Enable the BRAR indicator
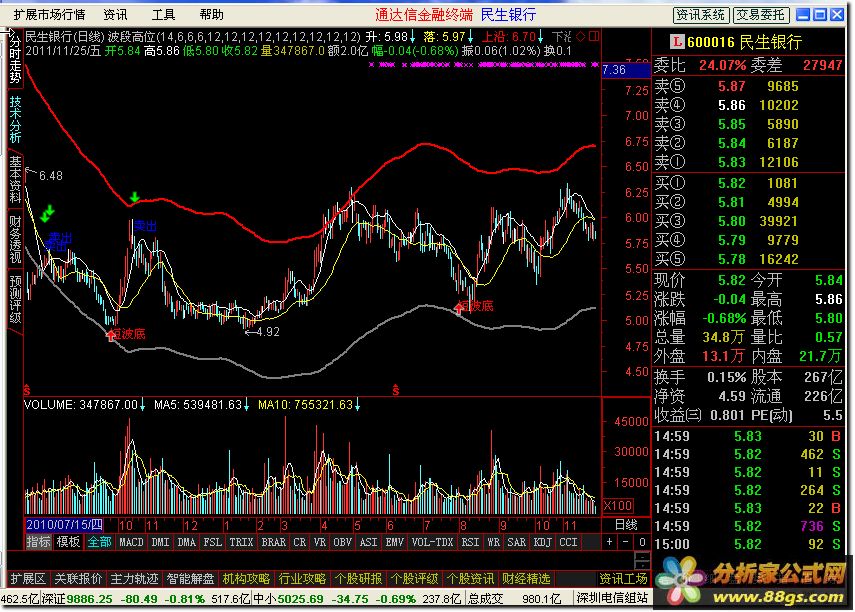The width and height of the screenshot is (855, 612). click(x=273, y=542)
